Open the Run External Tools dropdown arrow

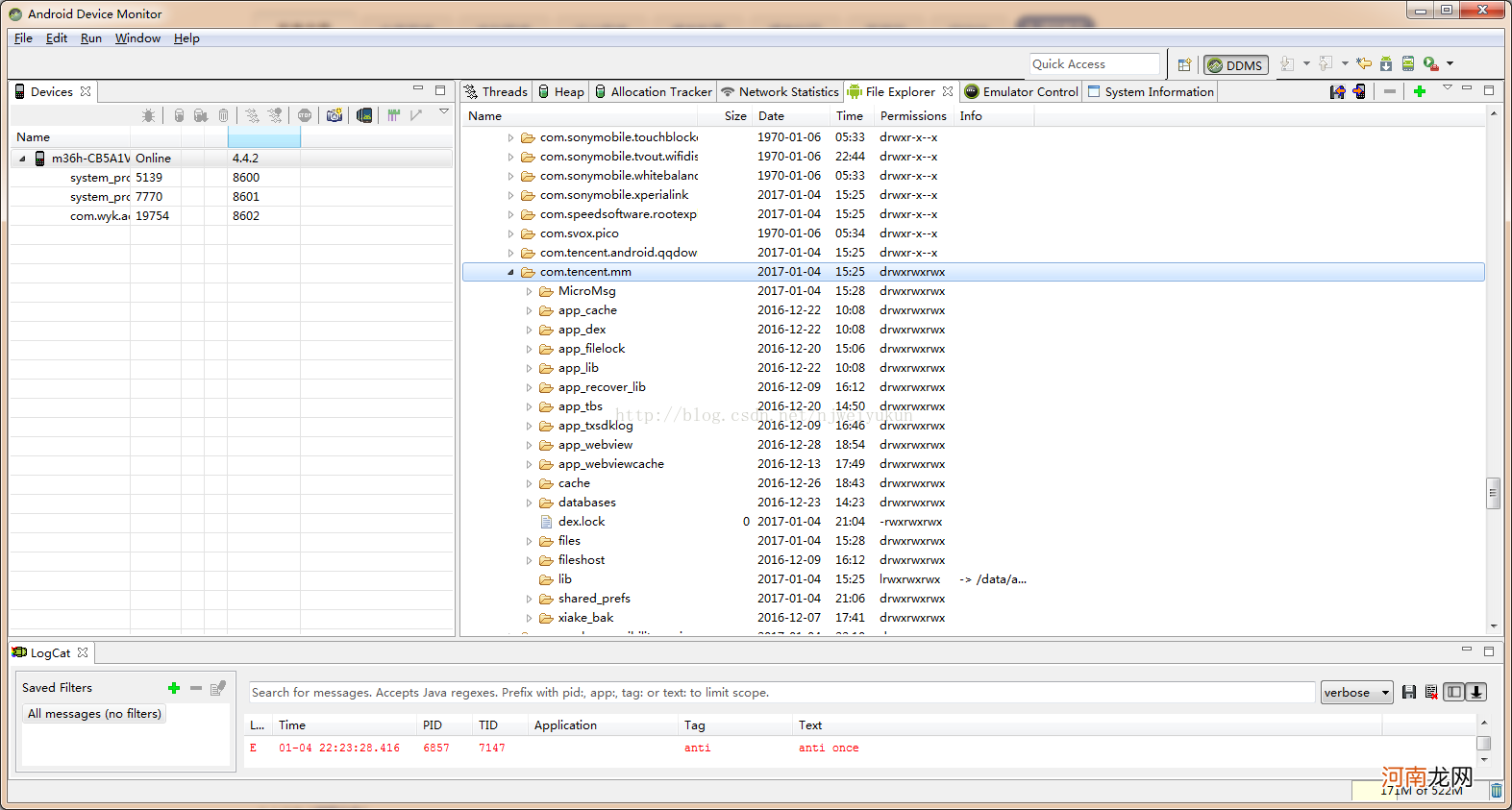click(x=1450, y=64)
